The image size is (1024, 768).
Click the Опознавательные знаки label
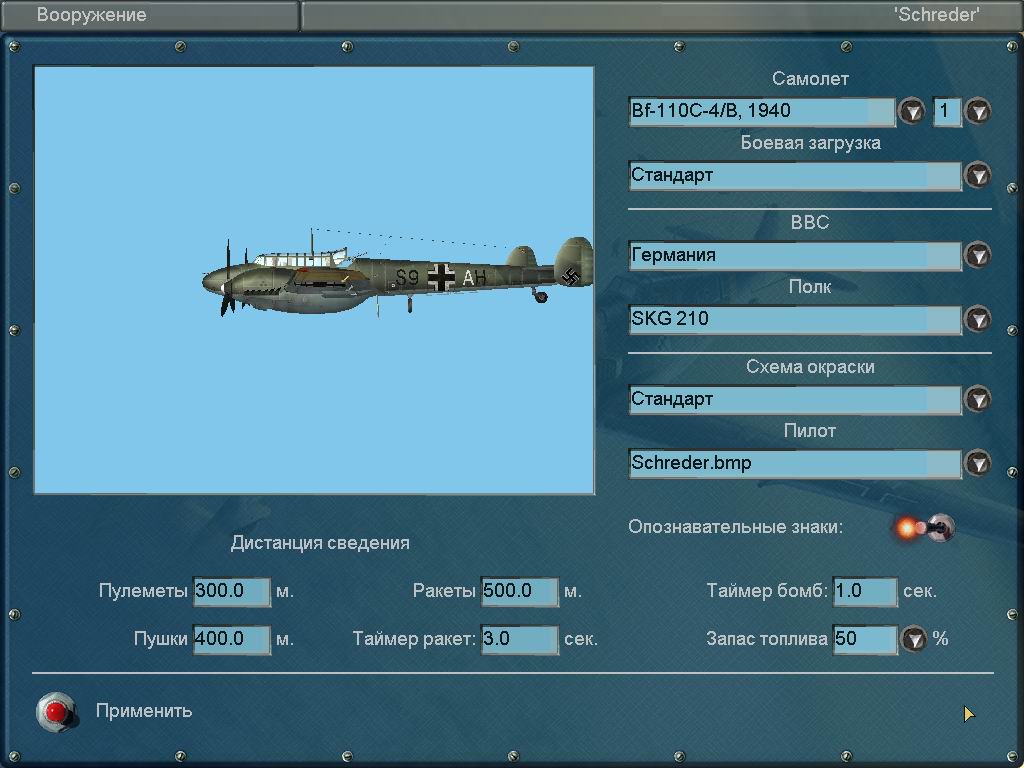[x=735, y=527]
